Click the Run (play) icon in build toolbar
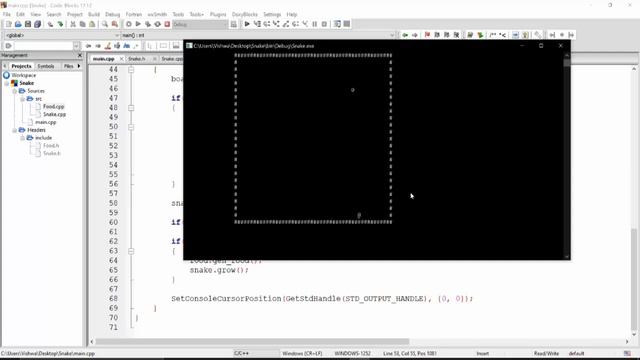 coord(138,24)
